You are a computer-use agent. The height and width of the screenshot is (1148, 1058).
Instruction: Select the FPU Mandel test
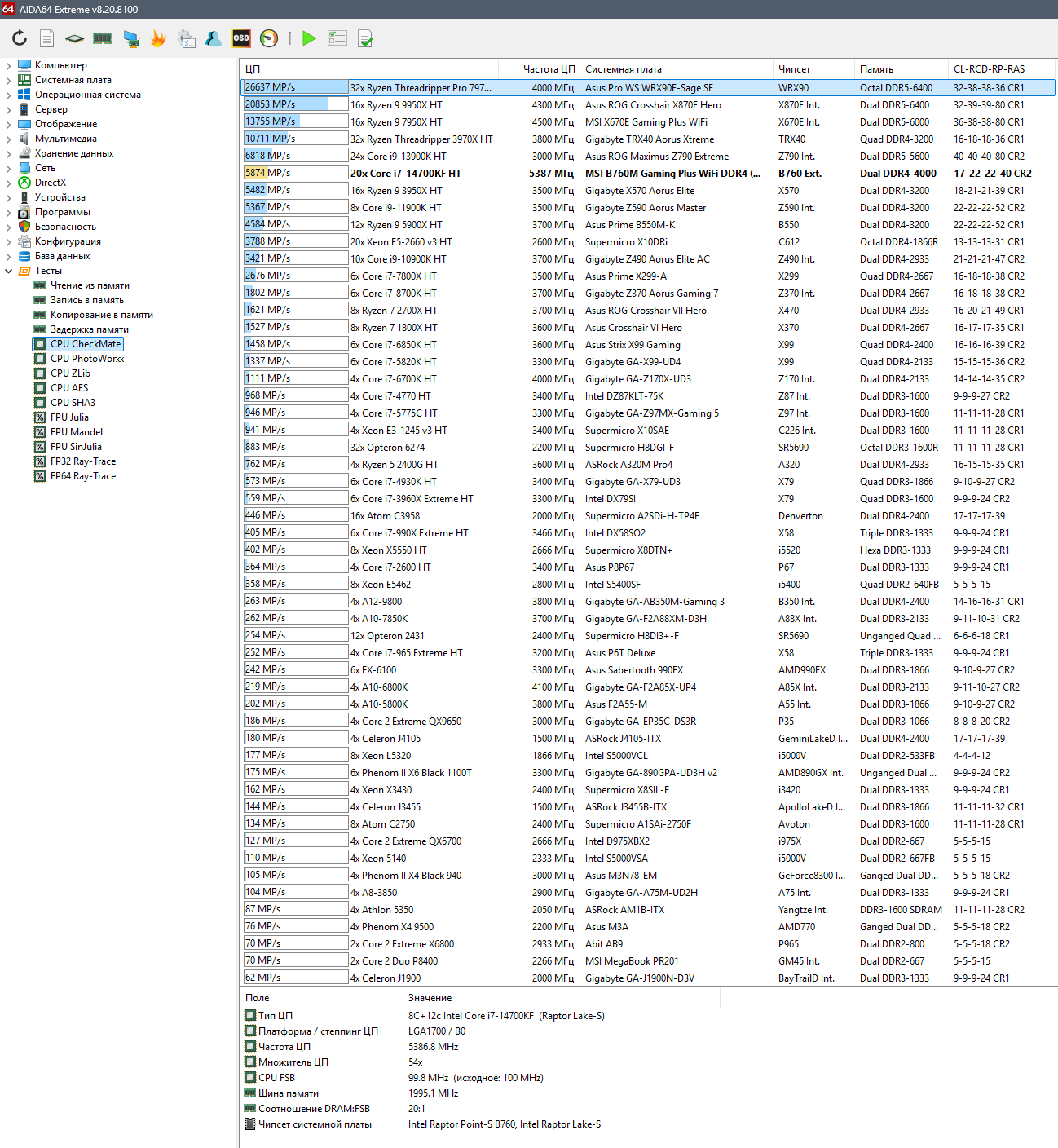tap(77, 432)
